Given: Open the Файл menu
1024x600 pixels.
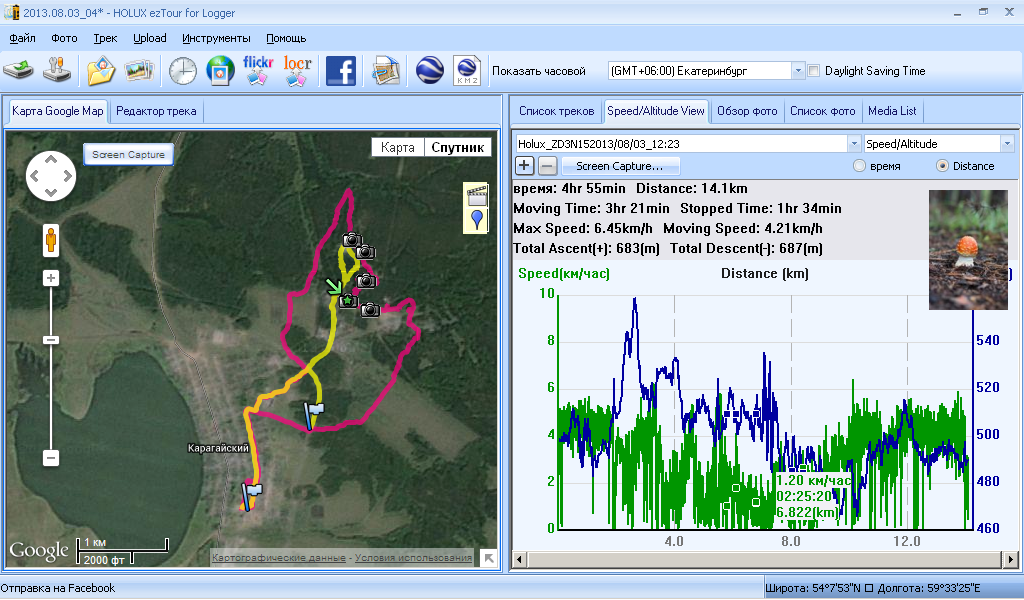Looking at the screenshot, I should point(22,38).
